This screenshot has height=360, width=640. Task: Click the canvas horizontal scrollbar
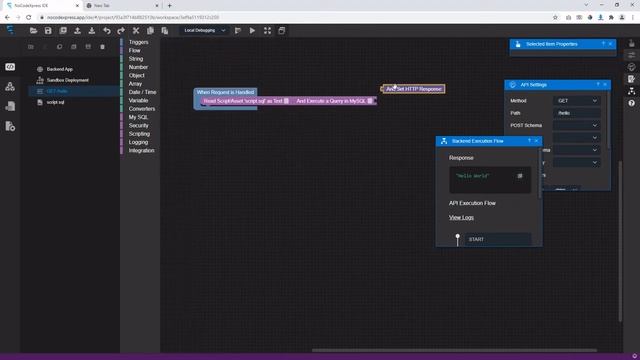(x=454, y=350)
